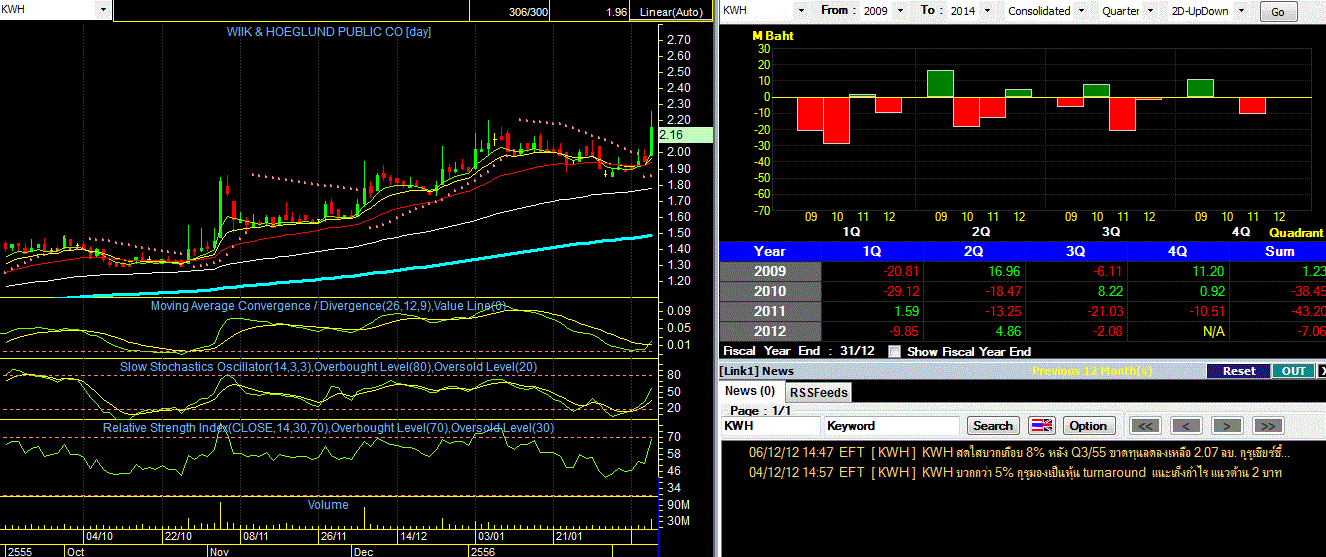
Task: Click the -29.12 cell for 2010 1Q
Action: click(x=872, y=291)
